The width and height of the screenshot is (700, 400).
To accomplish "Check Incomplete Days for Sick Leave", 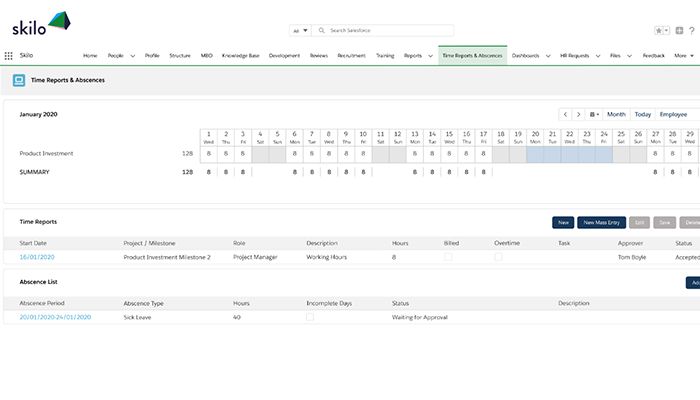I will click(x=310, y=317).
